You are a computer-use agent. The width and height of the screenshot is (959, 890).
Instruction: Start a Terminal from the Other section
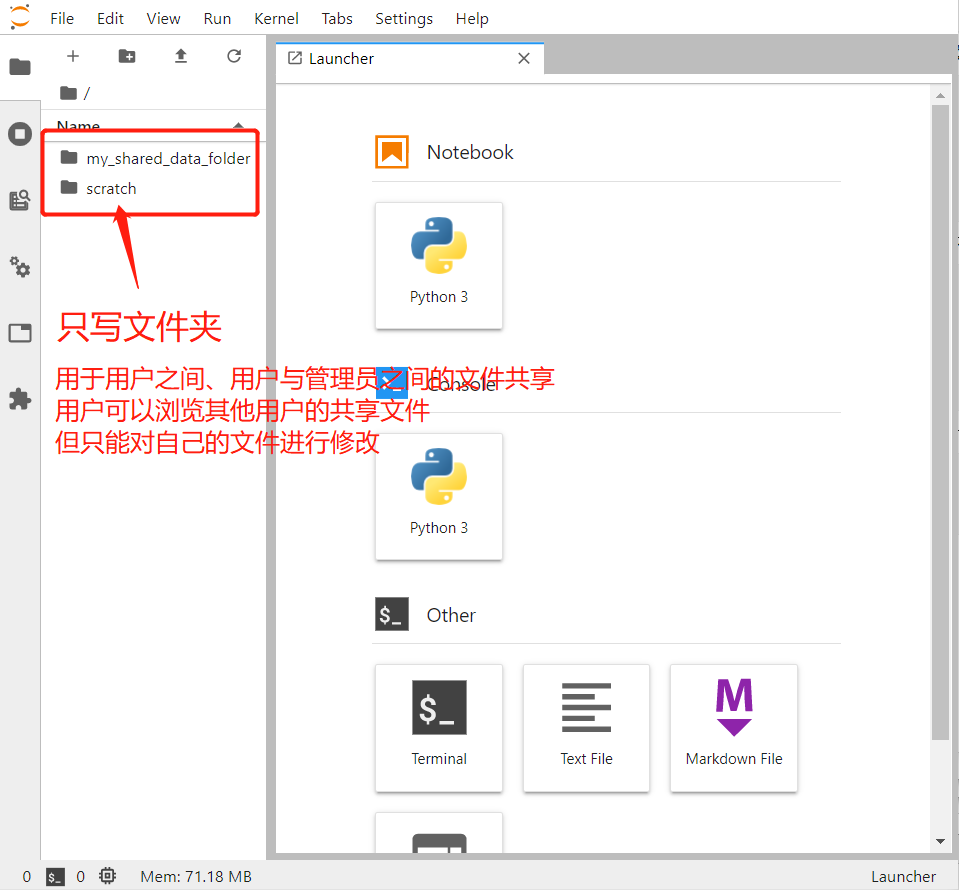pos(438,728)
